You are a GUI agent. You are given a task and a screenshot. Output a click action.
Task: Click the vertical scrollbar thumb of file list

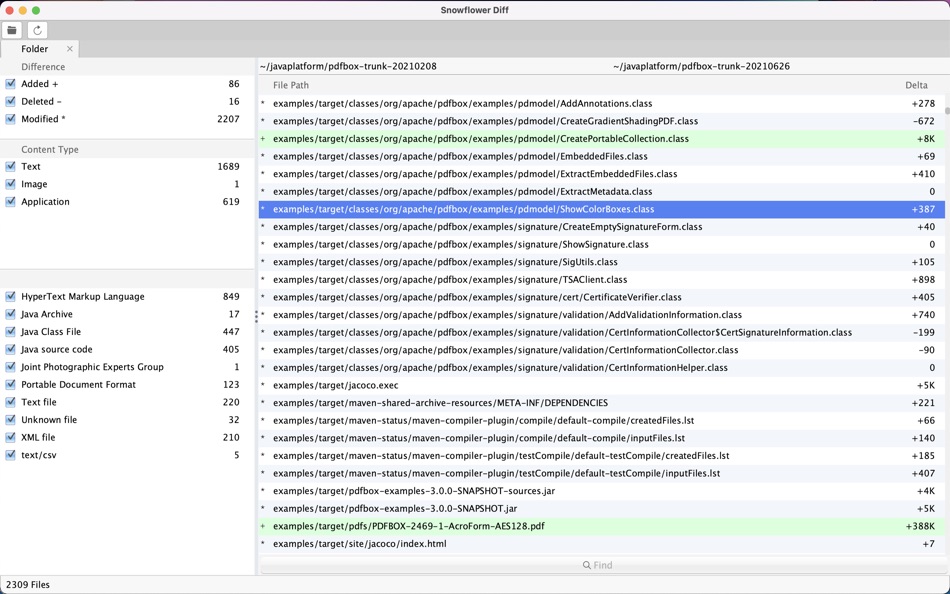pyautogui.click(x=947, y=111)
